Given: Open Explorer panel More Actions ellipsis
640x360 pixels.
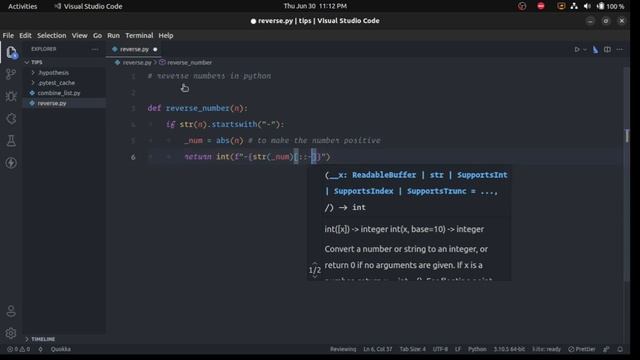Looking at the screenshot, I should tap(95, 49).
